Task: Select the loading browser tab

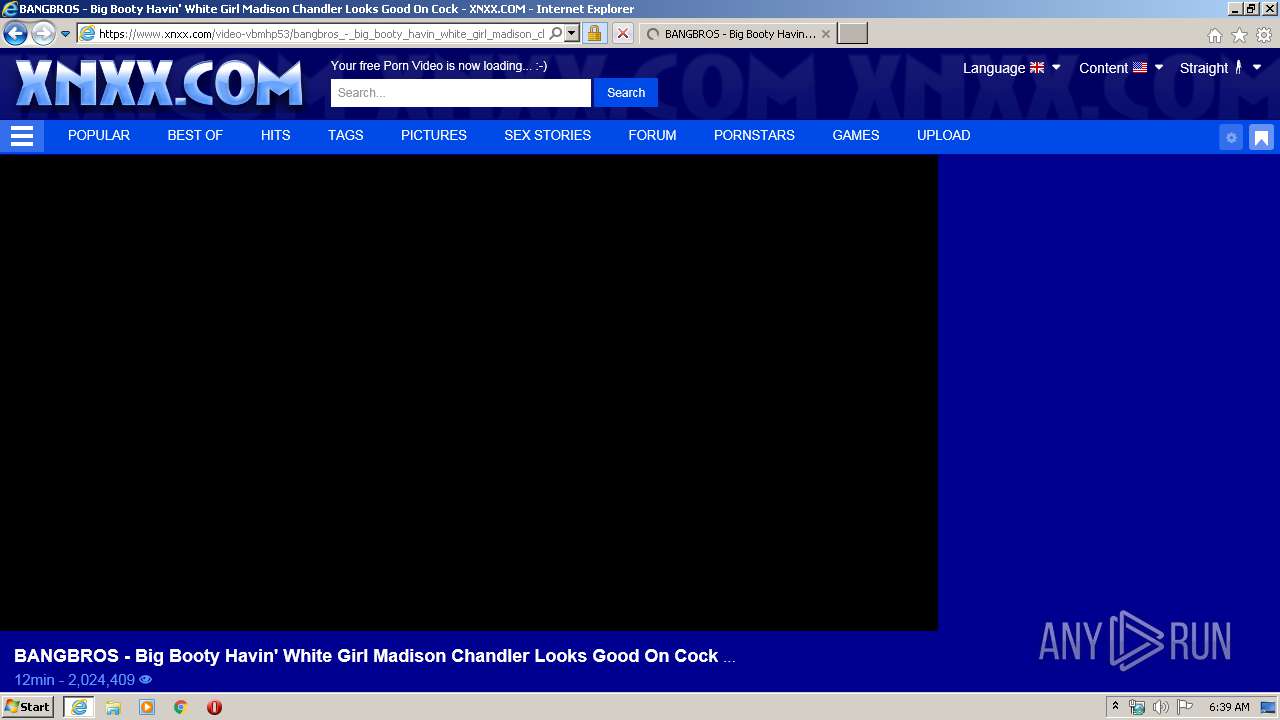Action: pos(738,34)
